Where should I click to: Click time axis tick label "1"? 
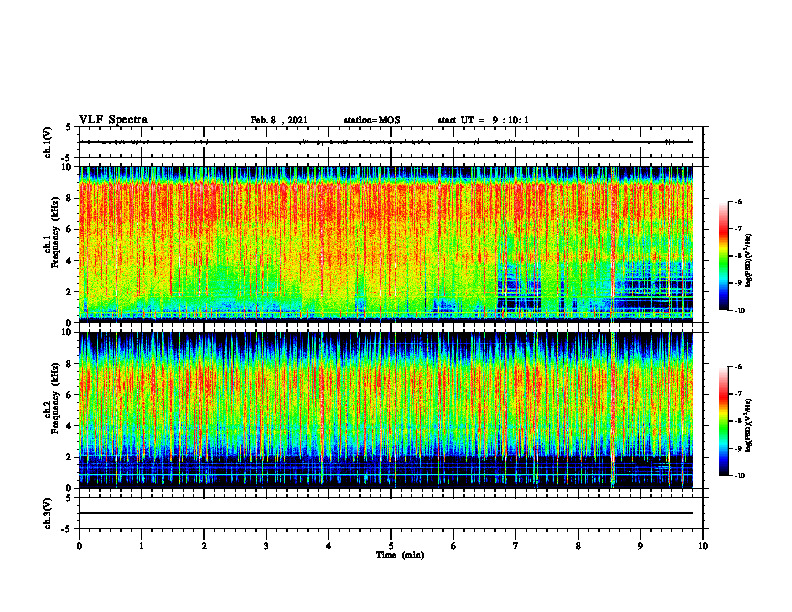pos(141,546)
